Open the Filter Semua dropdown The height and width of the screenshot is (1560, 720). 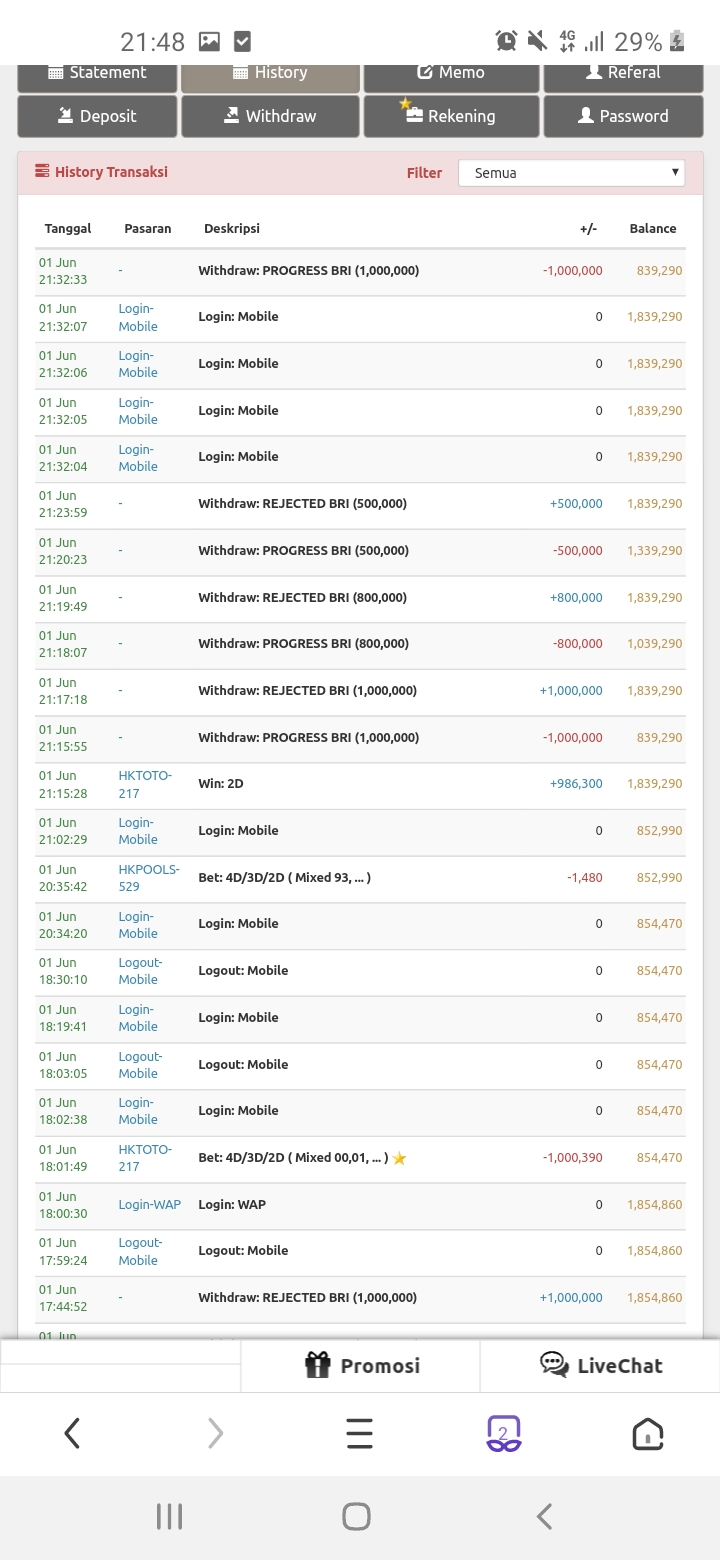click(571, 173)
